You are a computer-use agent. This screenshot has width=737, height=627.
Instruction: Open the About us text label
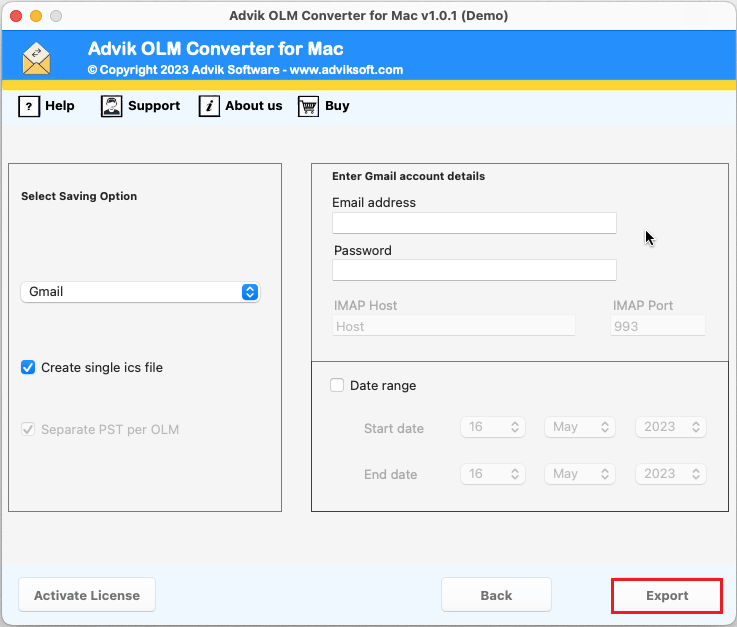pyautogui.click(x=254, y=106)
